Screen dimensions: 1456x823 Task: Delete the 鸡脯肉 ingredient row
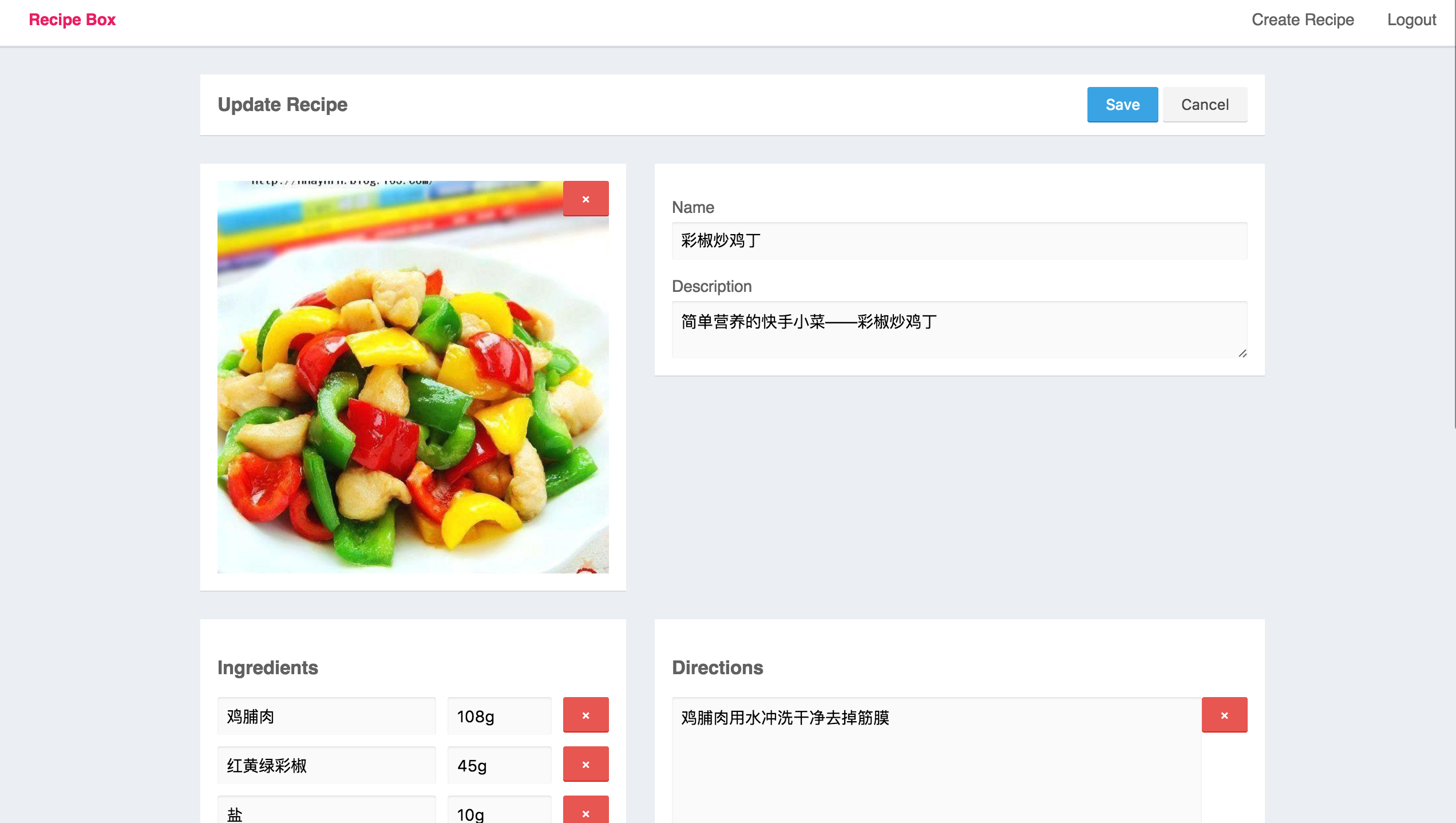585,715
